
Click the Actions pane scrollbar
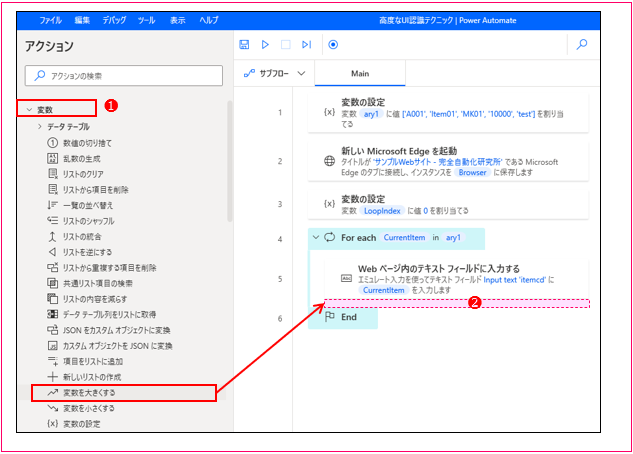click(230, 161)
